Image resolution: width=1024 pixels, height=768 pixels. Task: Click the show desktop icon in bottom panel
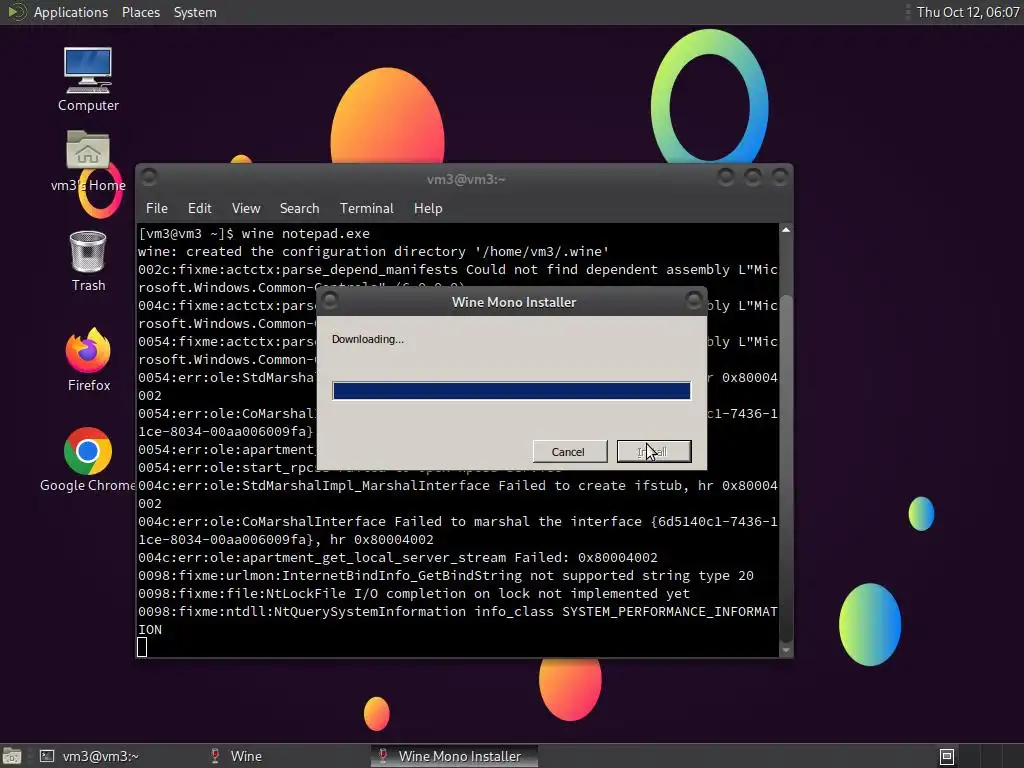pos(11,756)
